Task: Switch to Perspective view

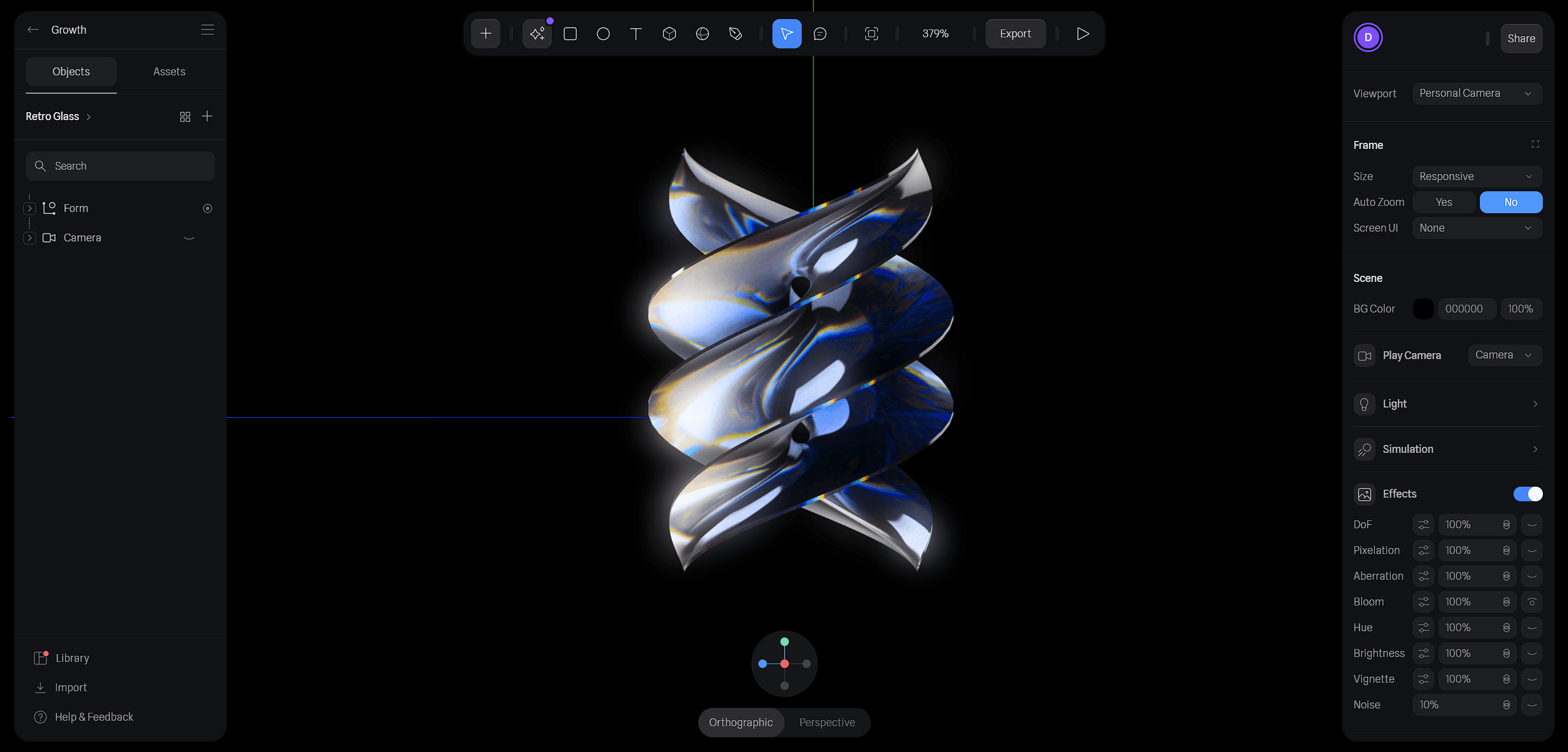Action: [x=826, y=723]
